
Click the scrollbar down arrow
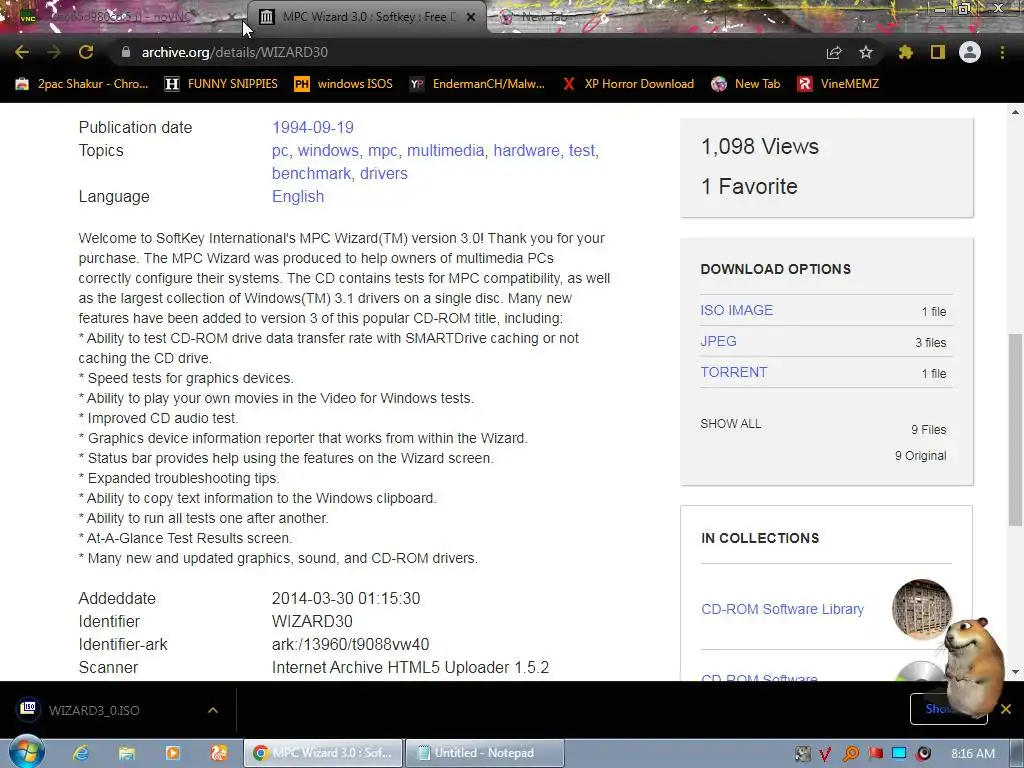pyautogui.click(x=1015, y=672)
